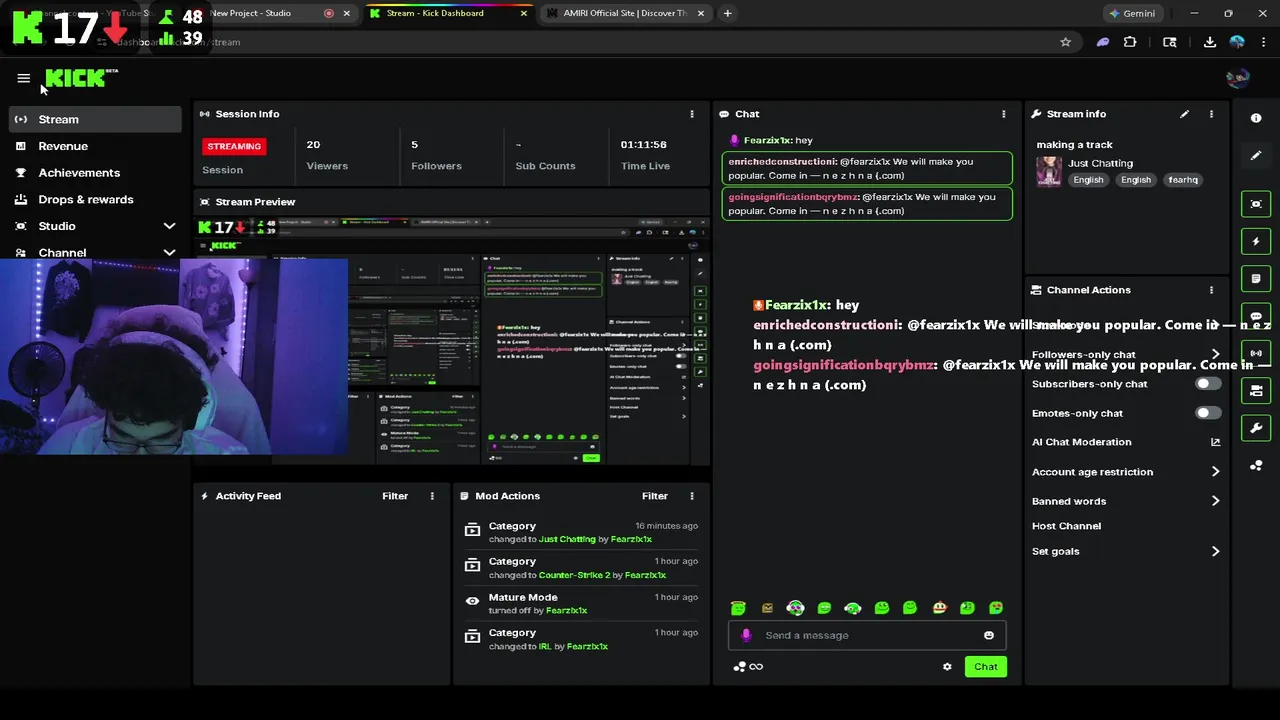Expand Banned words settings
Screen dimensions: 1280x720
1216,501
